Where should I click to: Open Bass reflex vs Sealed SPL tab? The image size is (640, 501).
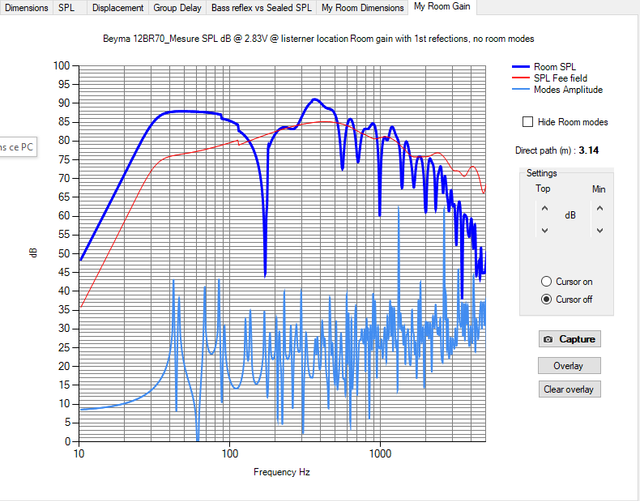click(x=262, y=8)
